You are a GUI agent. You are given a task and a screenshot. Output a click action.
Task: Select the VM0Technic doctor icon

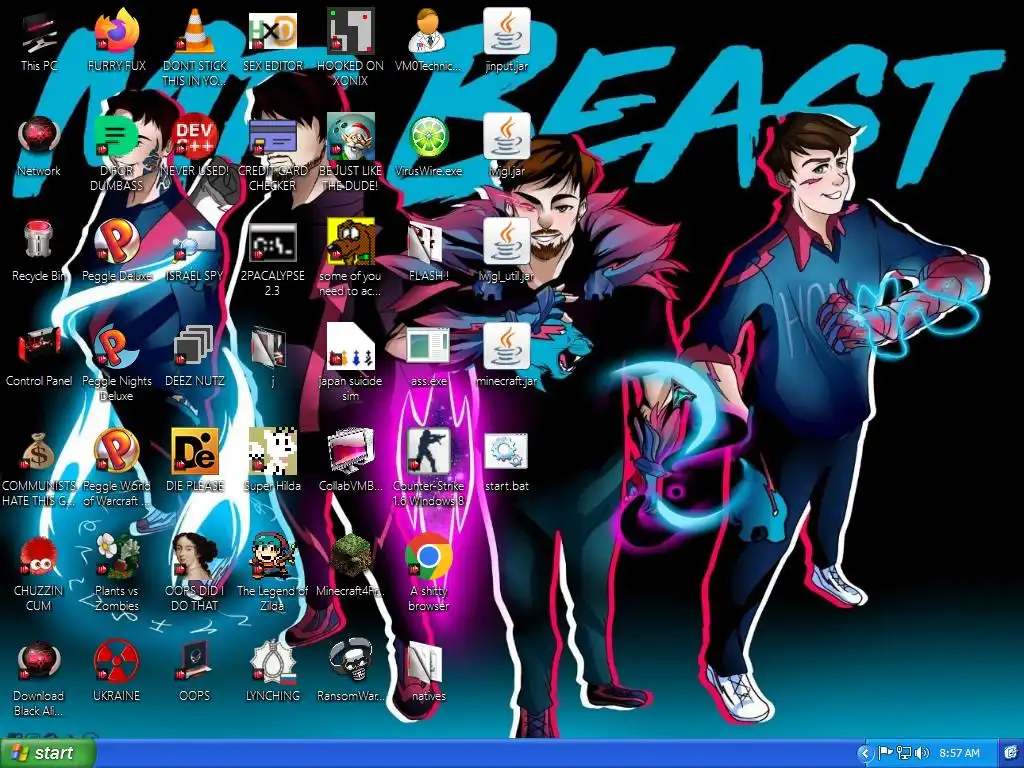point(428,31)
